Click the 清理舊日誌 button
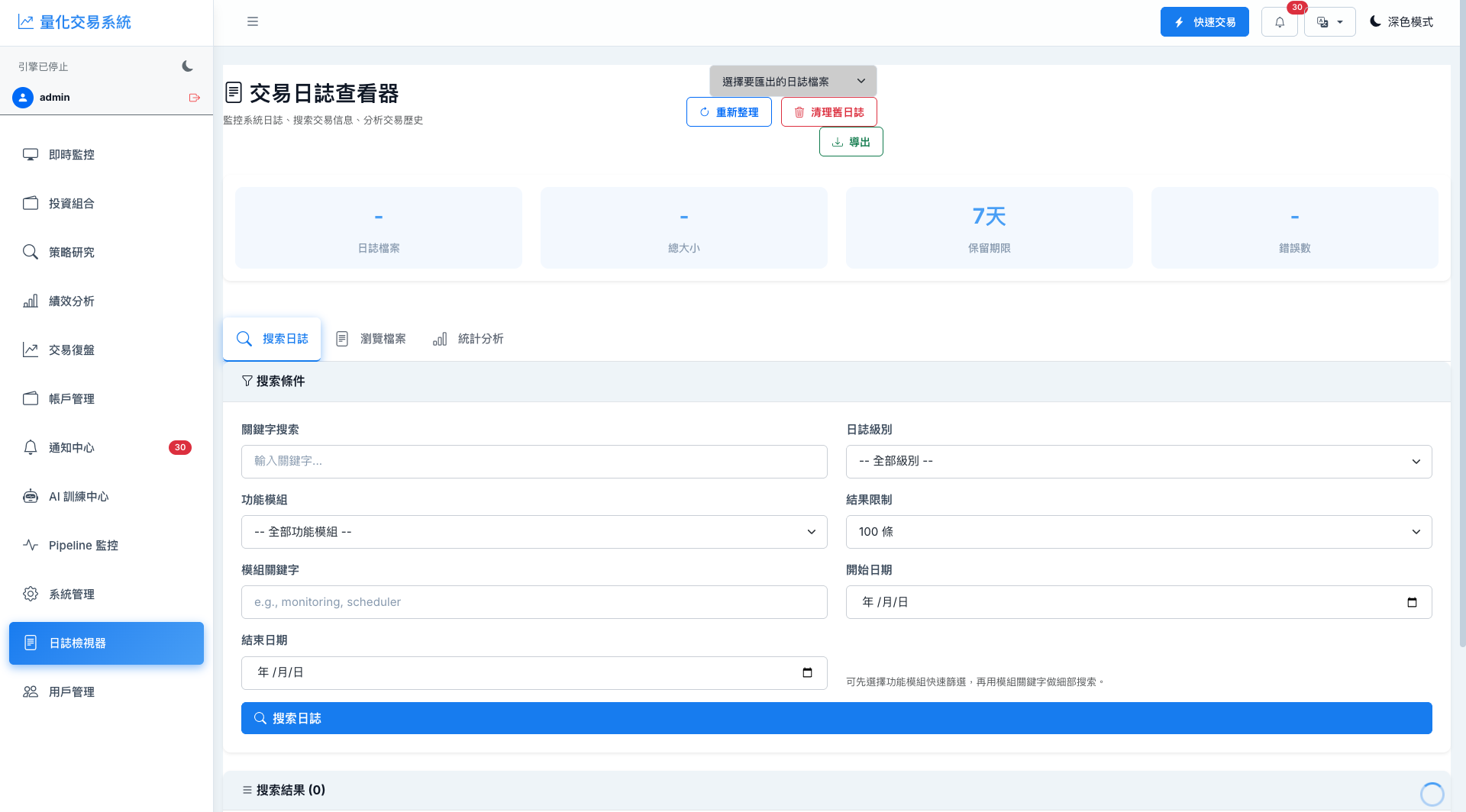This screenshot has width=1466, height=812. [828, 112]
